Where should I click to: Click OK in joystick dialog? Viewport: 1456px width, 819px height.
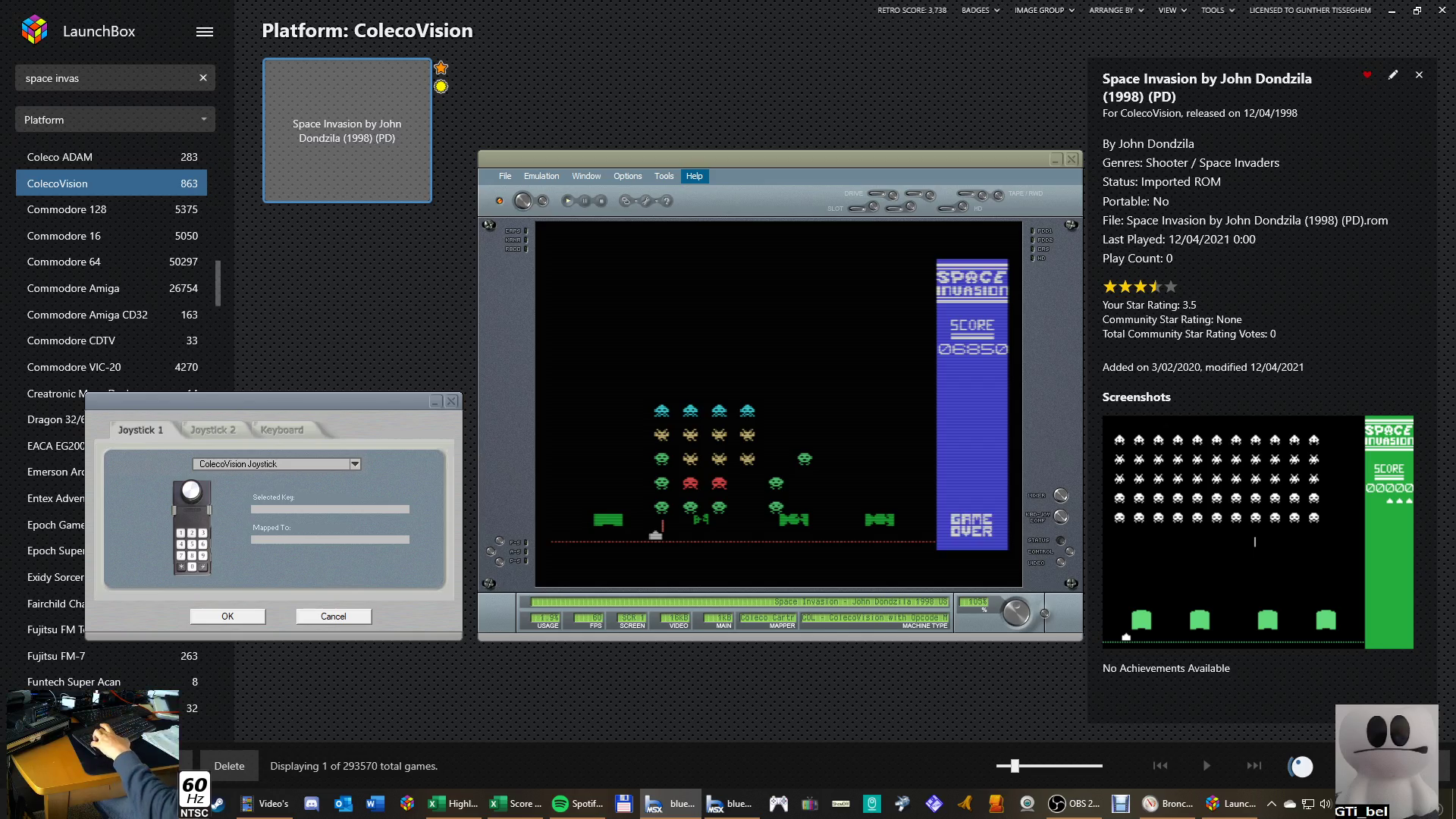pyautogui.click(x=227, y=617)
